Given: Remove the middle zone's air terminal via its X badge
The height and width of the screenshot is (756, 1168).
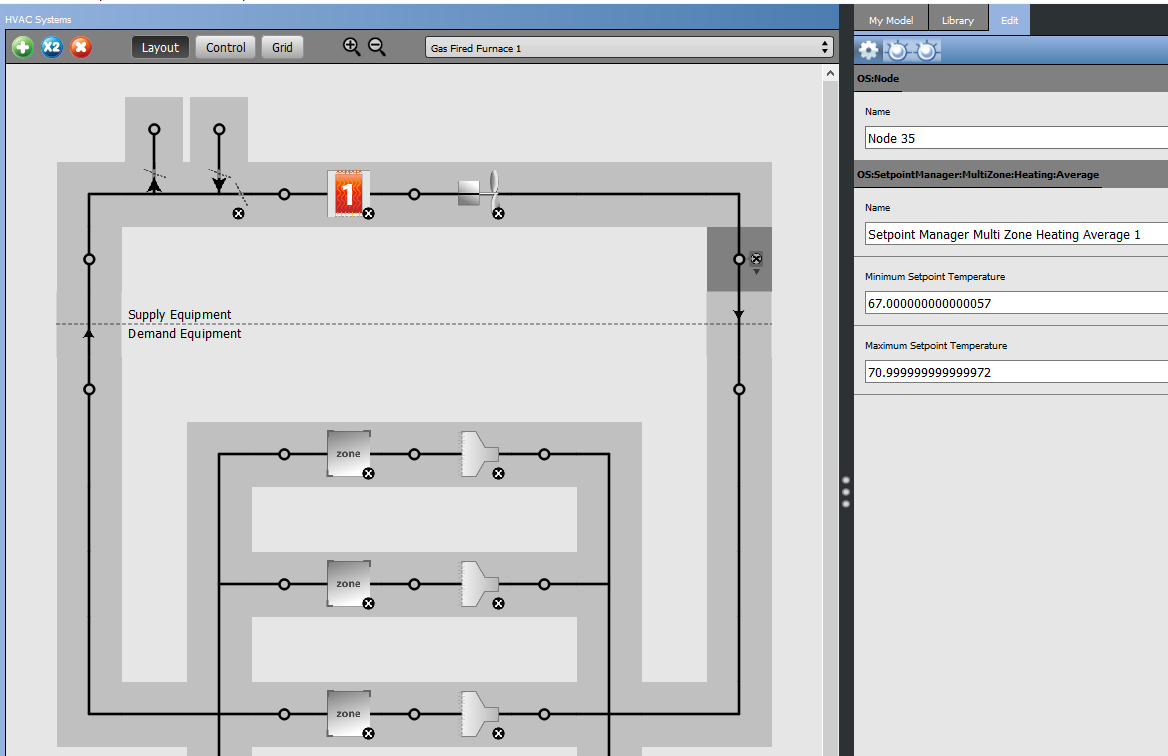Looking at the screenshot, I should (x=499, y=604).
